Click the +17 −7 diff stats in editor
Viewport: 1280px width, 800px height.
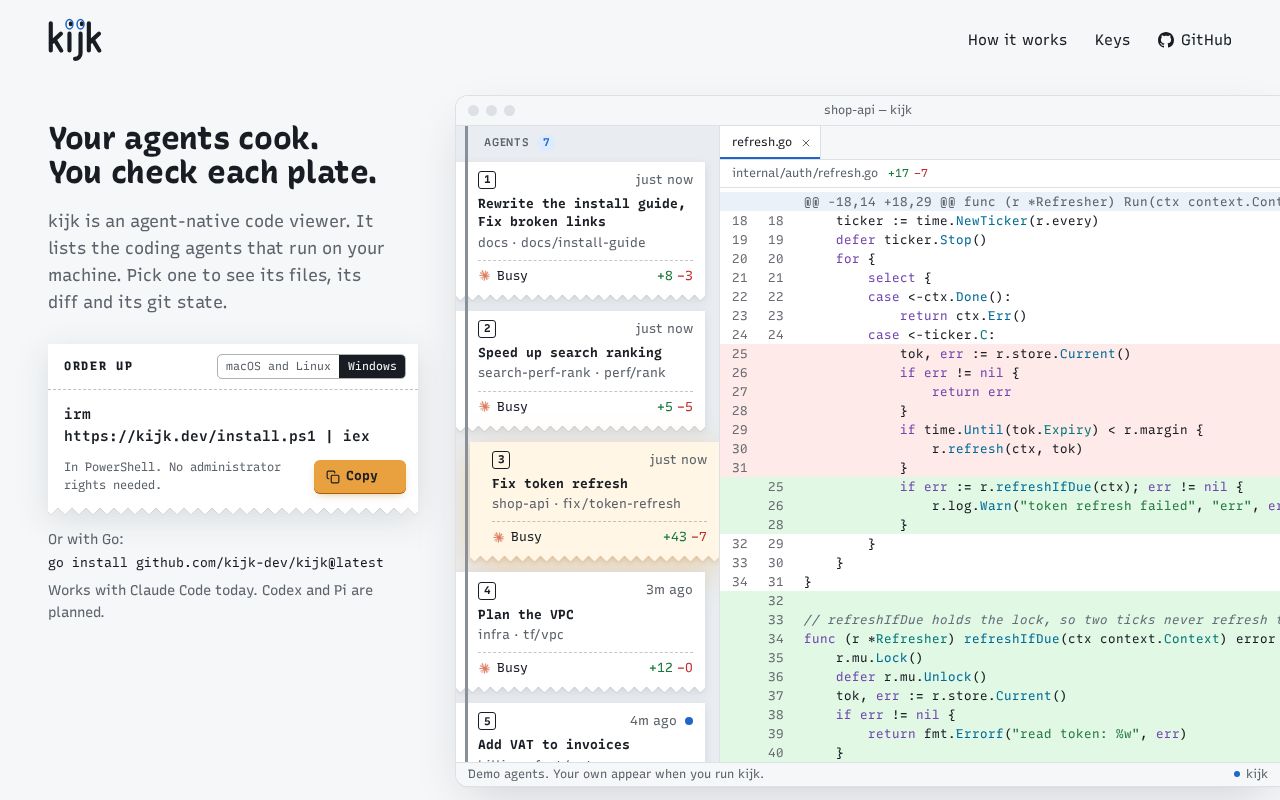coord(908,173)
